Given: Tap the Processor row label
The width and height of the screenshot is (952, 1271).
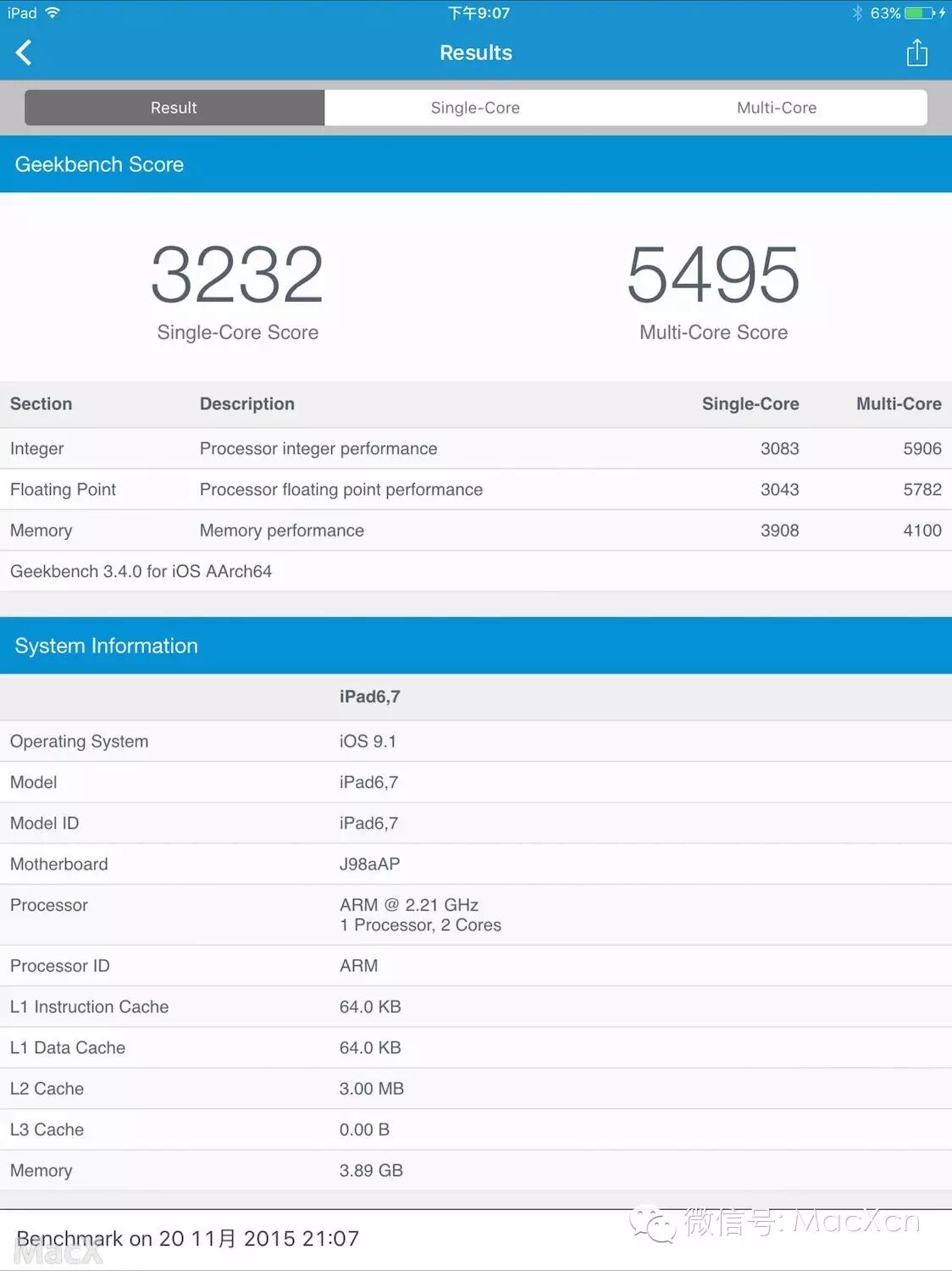Looking at the screenshot, I should 48,905.
